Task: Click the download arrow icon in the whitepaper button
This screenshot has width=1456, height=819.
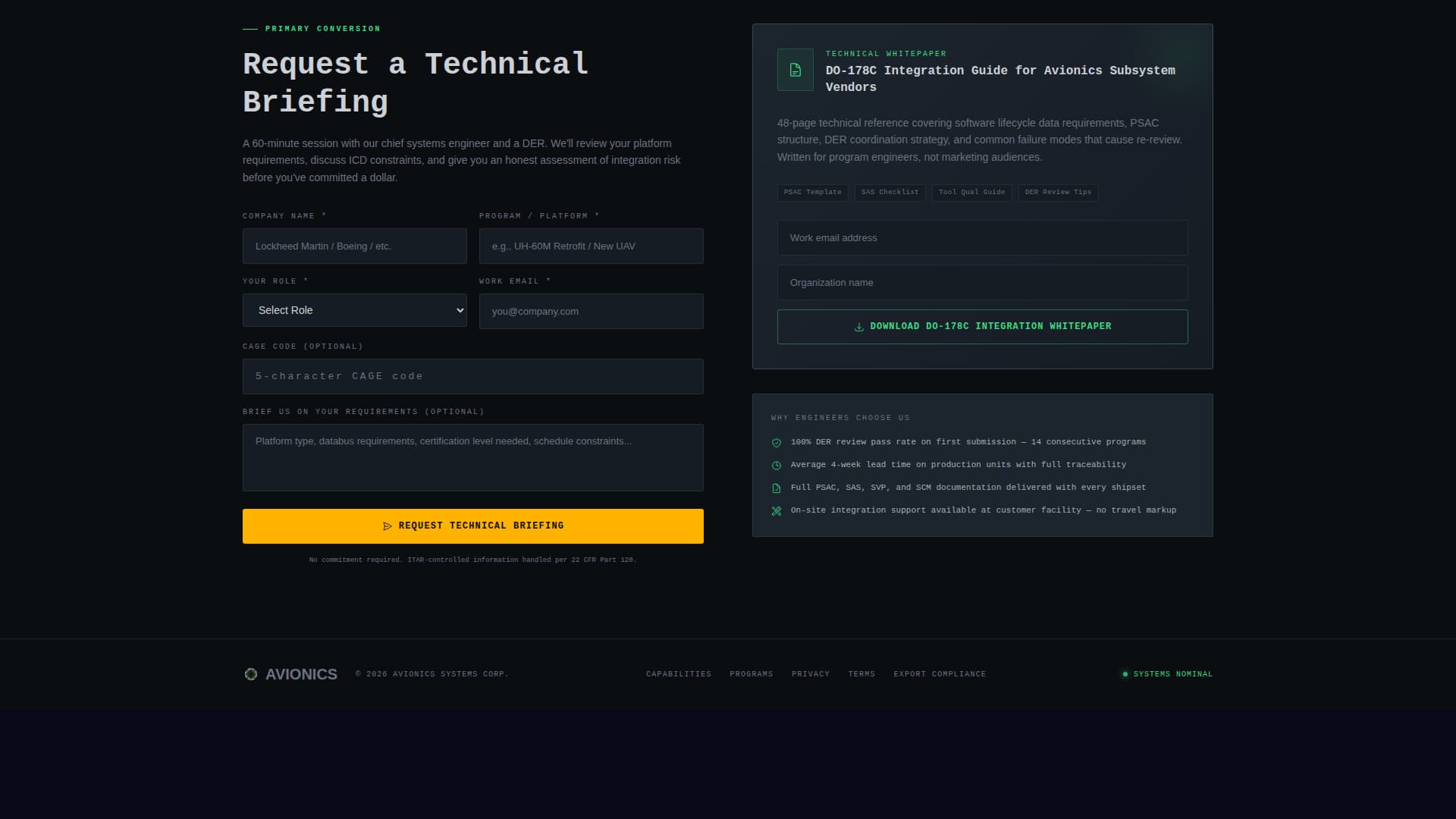Action: (858, 326)
